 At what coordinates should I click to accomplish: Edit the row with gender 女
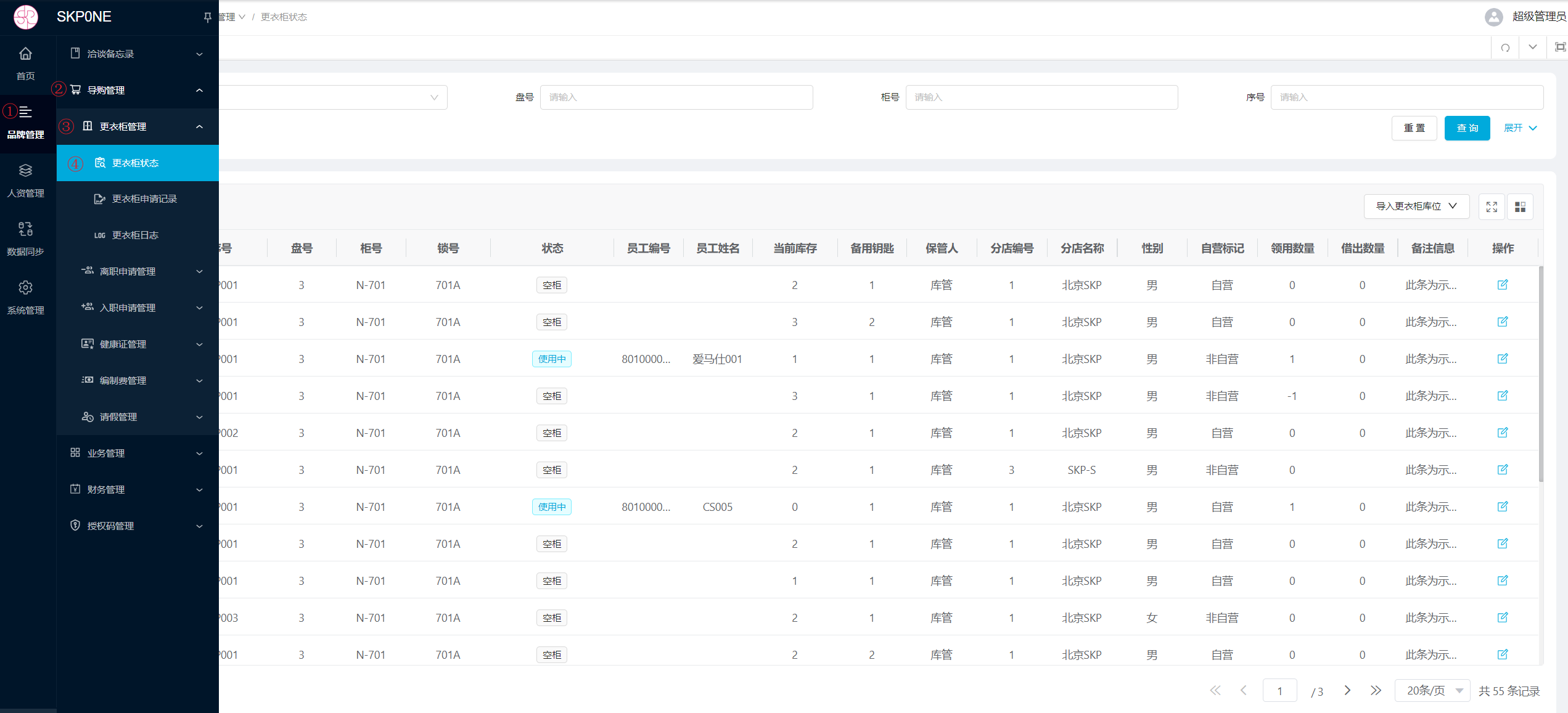tap(1503, 617)
